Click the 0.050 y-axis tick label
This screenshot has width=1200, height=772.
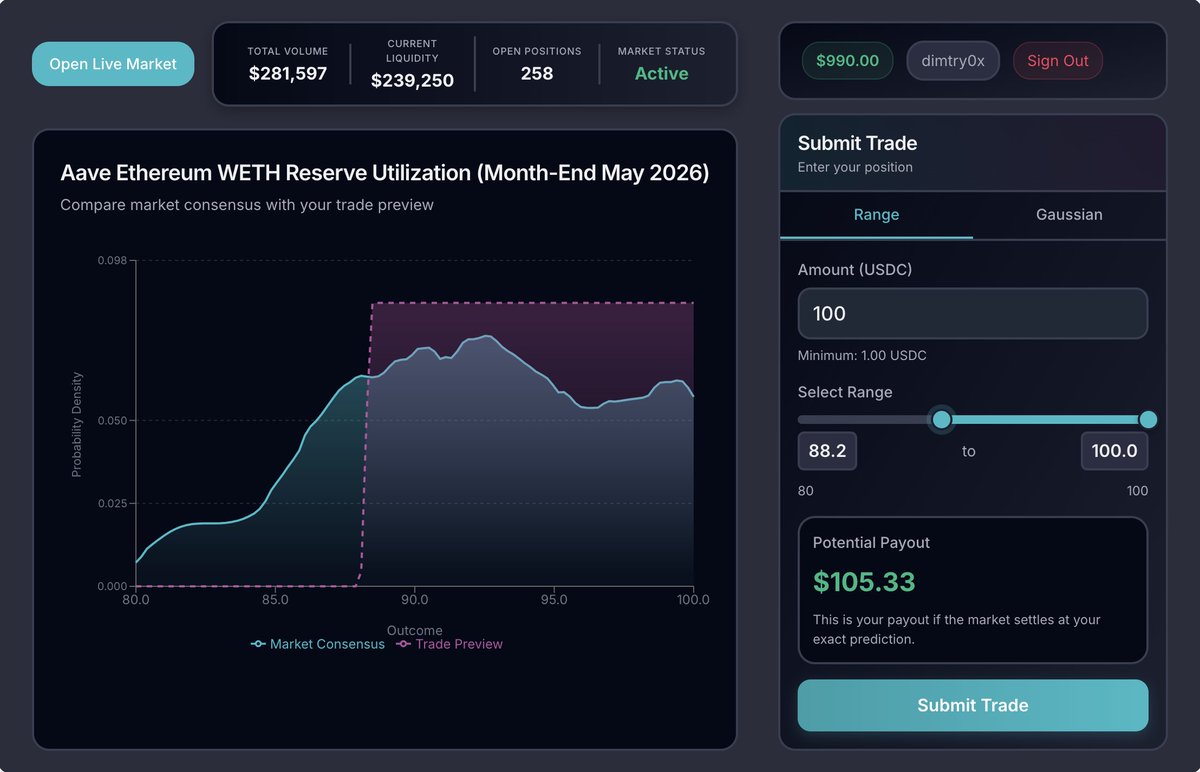(x=111, y=420)
